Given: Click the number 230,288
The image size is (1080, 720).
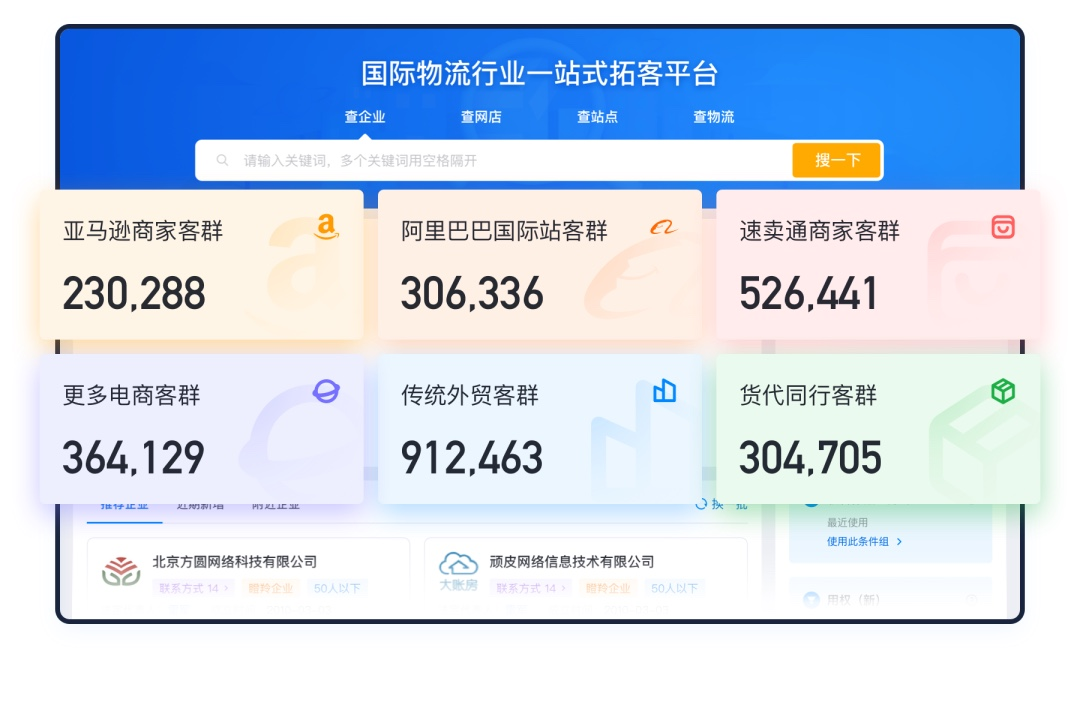Looking at the screenshot, I should (x=134, y=294).
